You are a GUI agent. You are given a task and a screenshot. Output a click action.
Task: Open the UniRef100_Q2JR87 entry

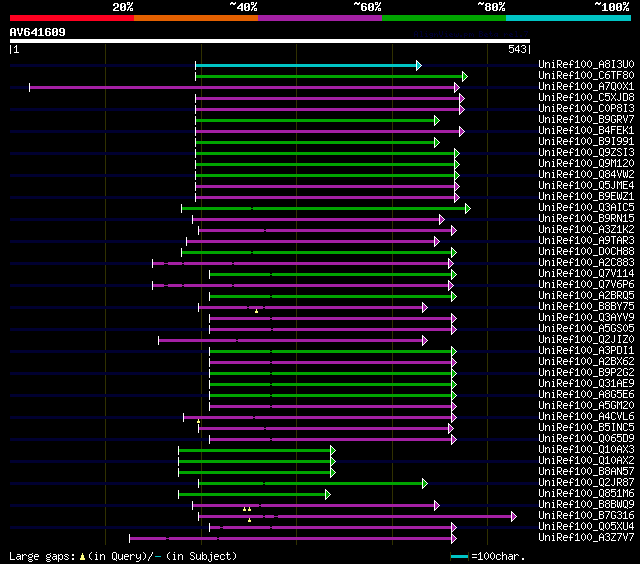click(x=586, y=483)
